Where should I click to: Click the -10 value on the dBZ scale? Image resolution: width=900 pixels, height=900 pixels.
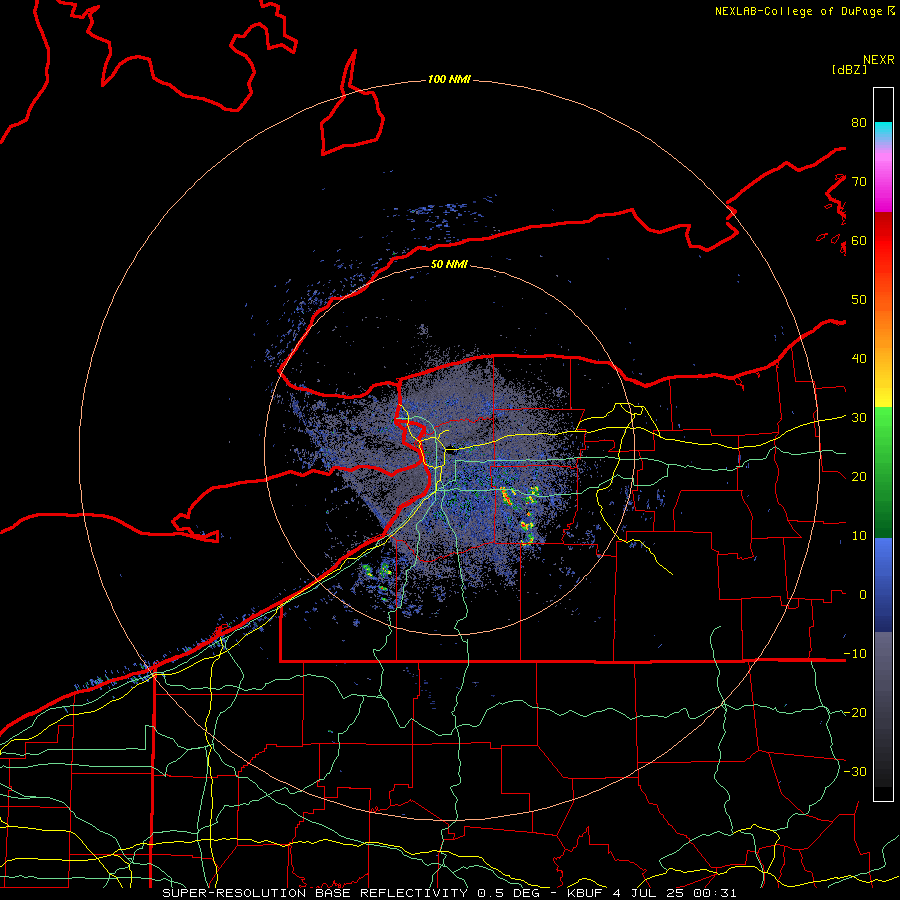[x=855, y=654]
